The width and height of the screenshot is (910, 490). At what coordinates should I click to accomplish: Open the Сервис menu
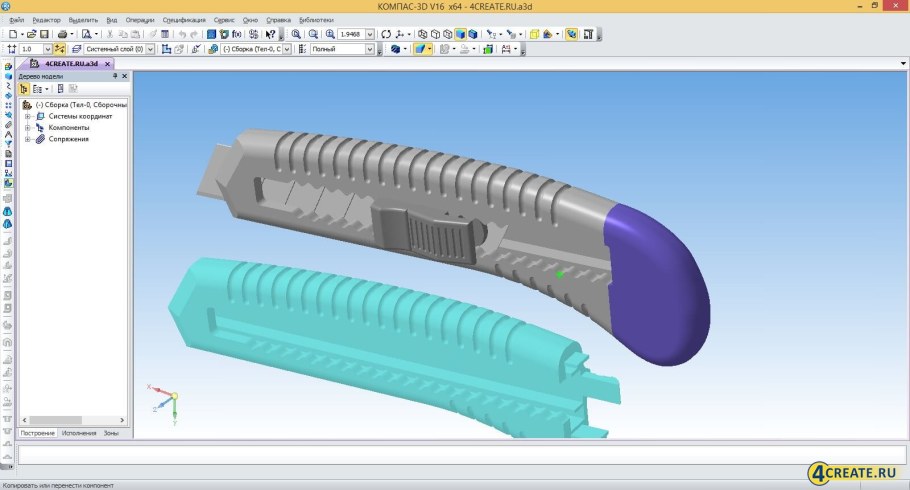click(224, 20)
